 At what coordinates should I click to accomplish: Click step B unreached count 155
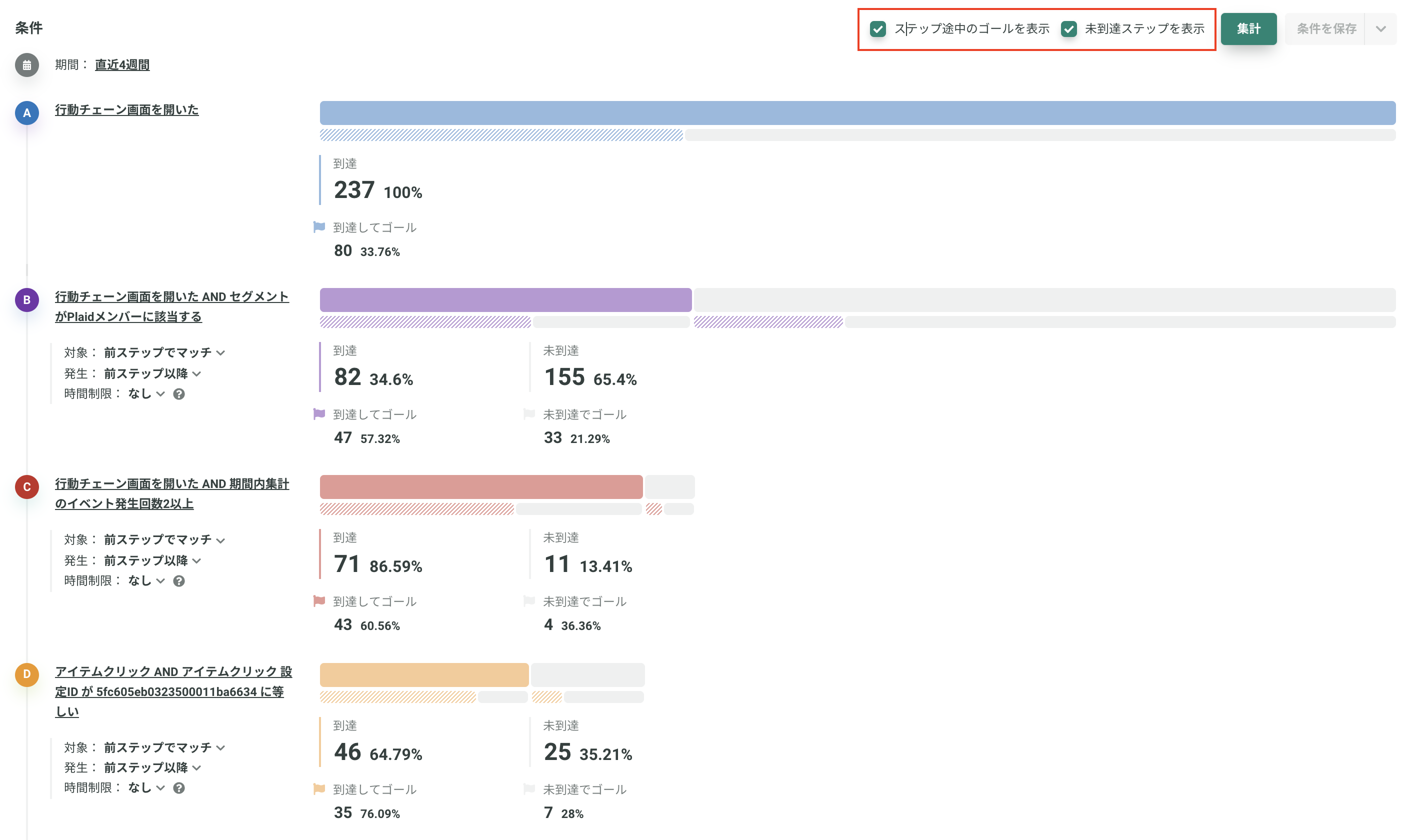(564, 377)
